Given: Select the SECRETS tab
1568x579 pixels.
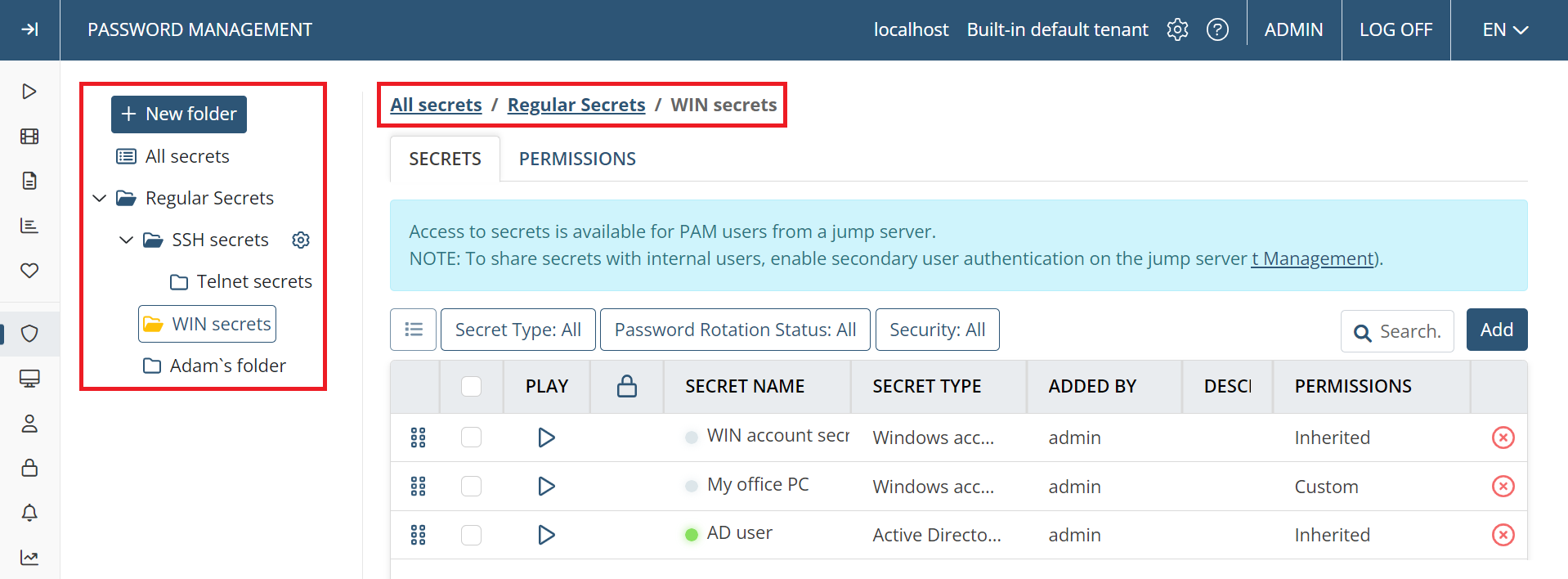Looking at the screenshot, I should [445, 159].
